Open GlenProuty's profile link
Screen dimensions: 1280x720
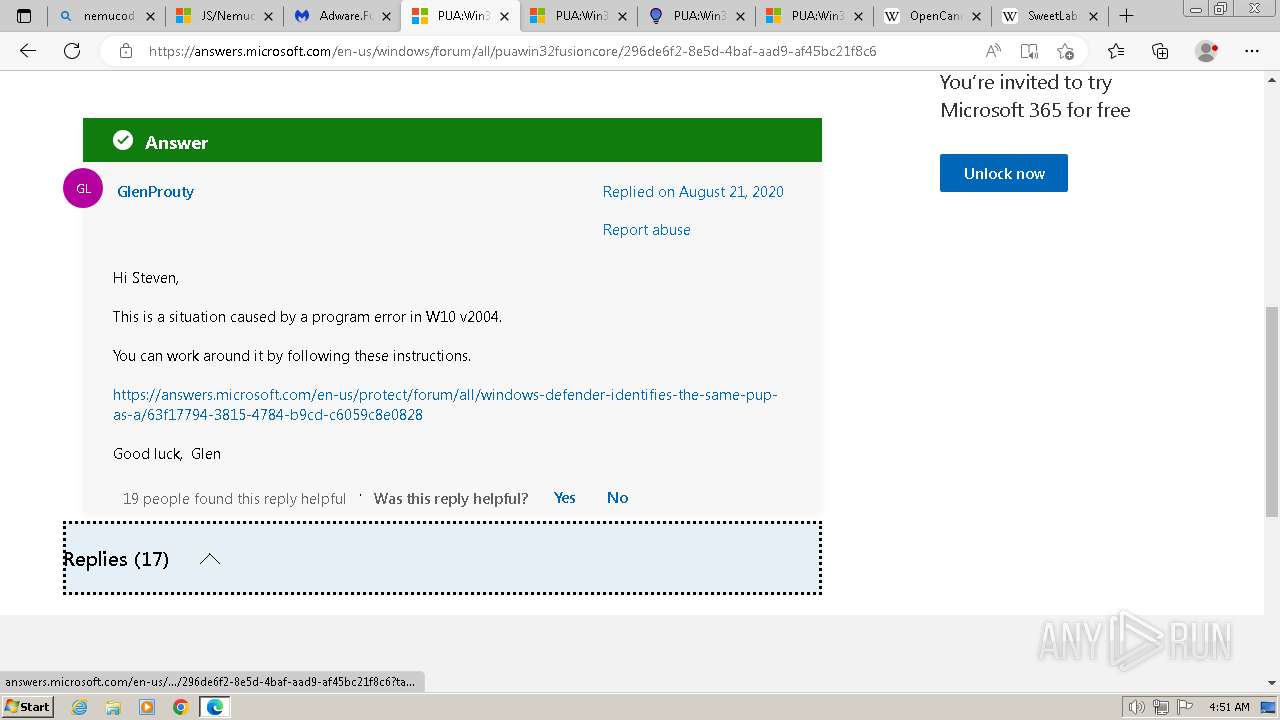[155, 192]
